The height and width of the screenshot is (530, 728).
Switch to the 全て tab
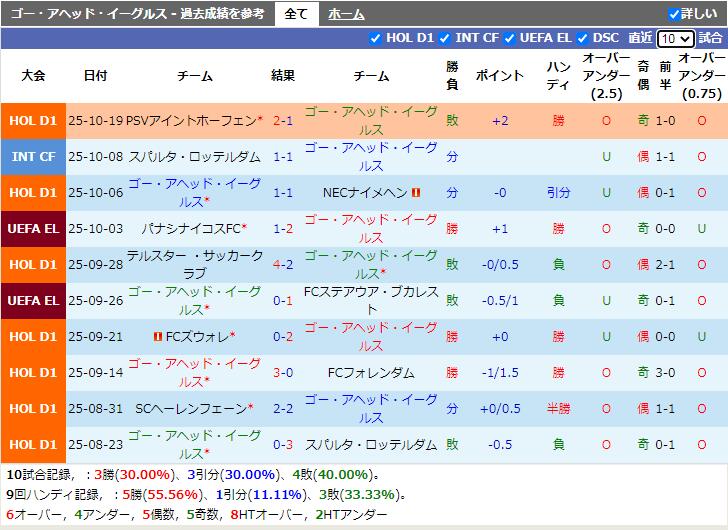coord(296,14)
